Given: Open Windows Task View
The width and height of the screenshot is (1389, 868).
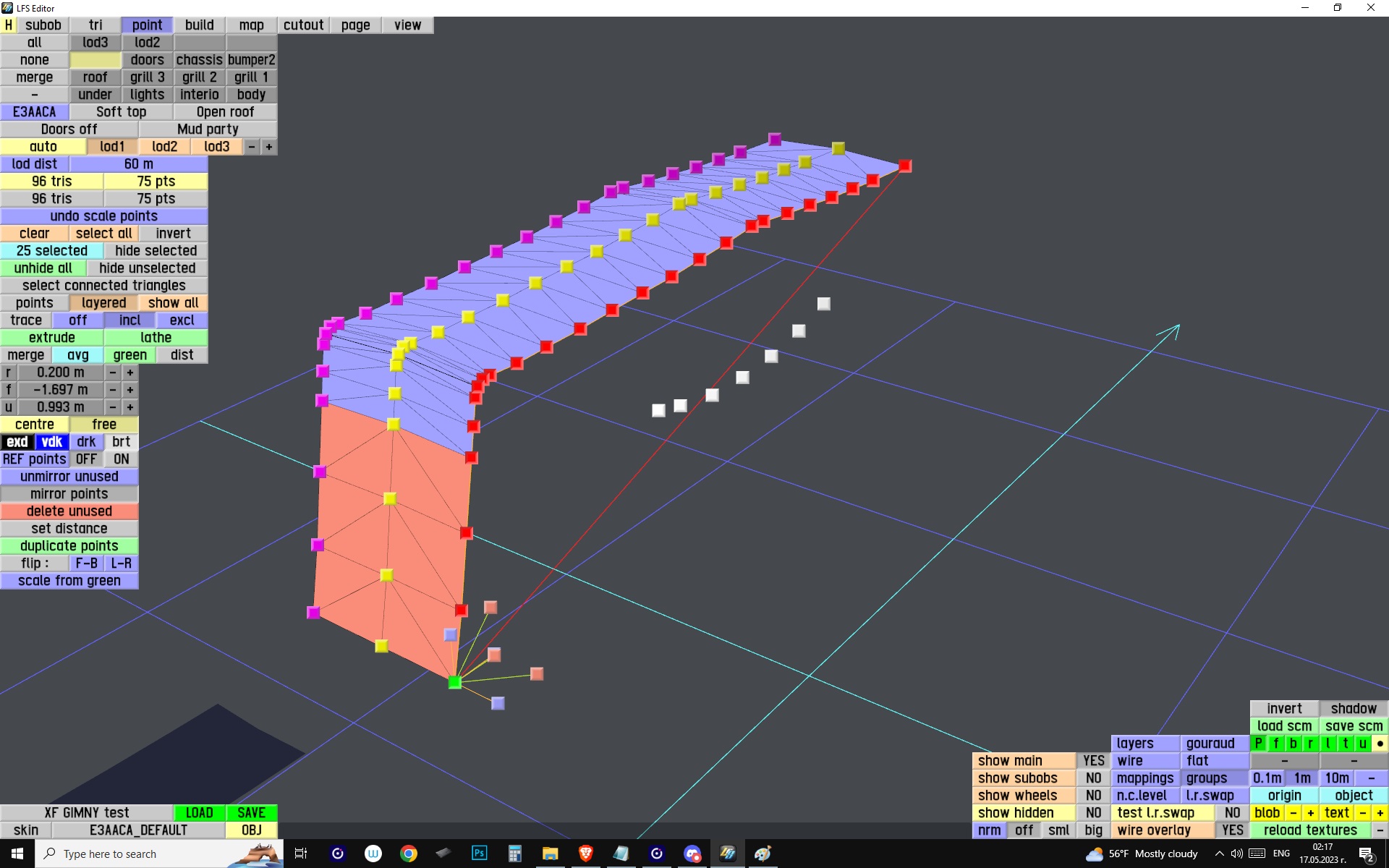Looking at the screenshot, I should point(301,854).
